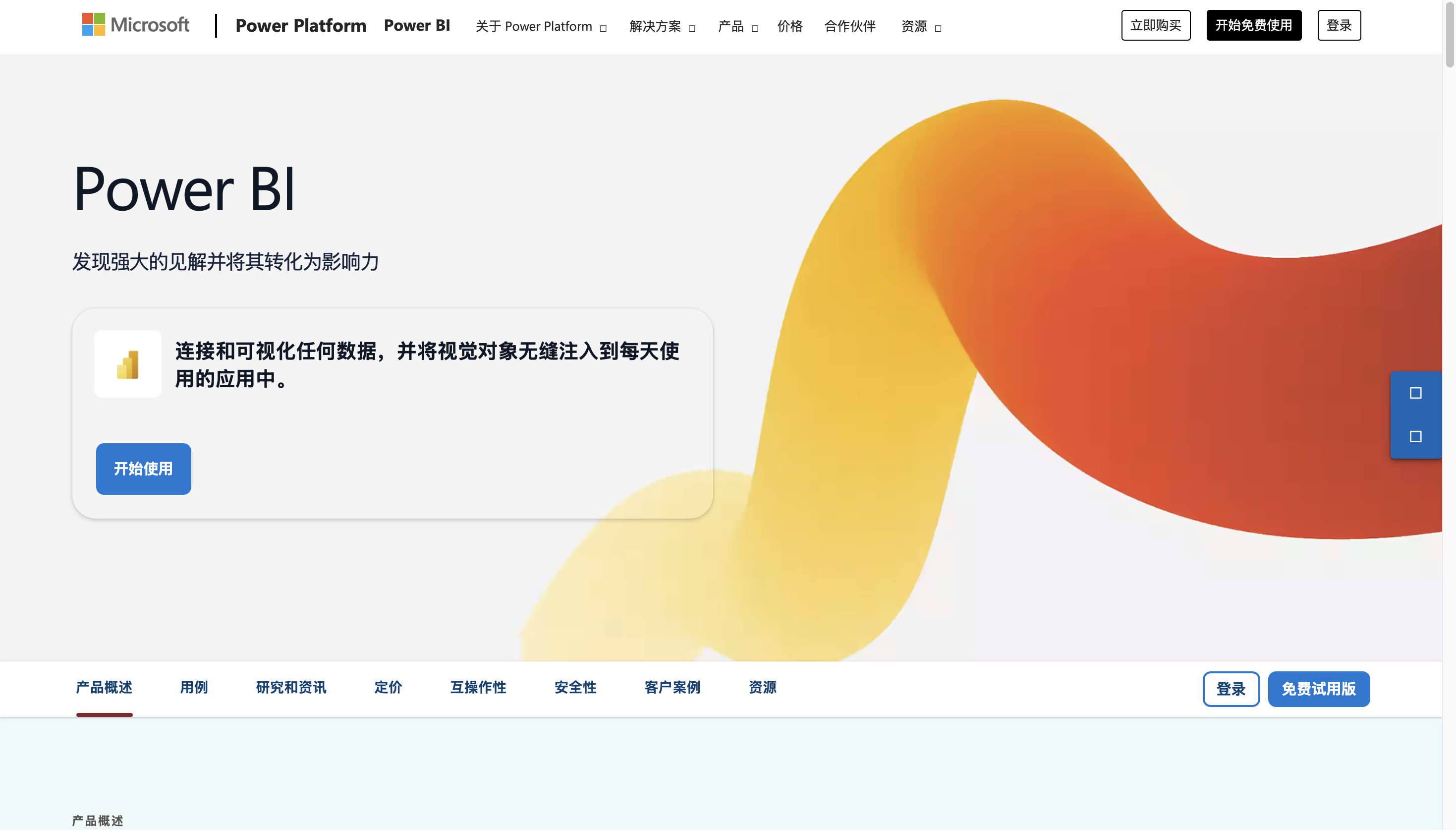Select the 定价 tab
1456x830 pixels.
point(389,688)
